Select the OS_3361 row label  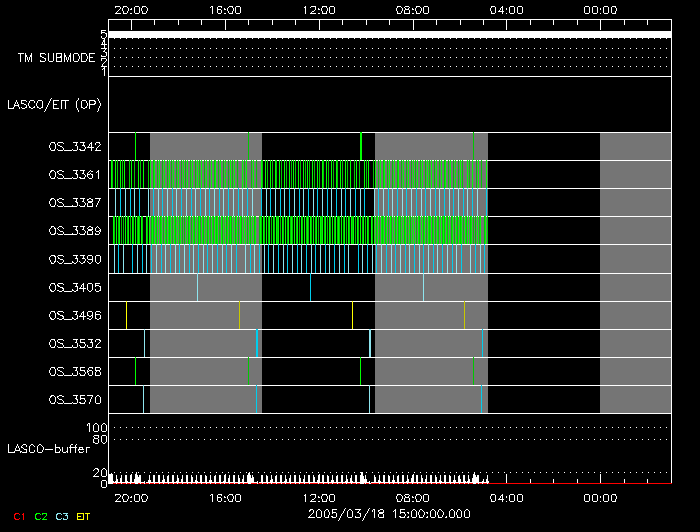(x=75, y=175)
